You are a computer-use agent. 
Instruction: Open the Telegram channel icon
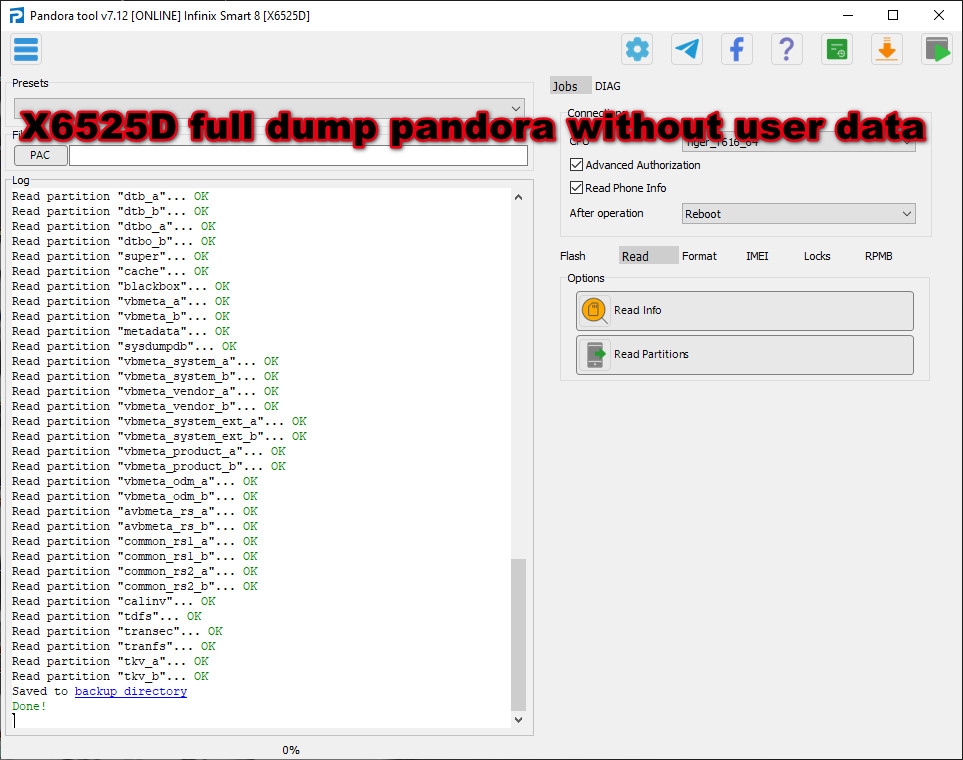(687, 49)
